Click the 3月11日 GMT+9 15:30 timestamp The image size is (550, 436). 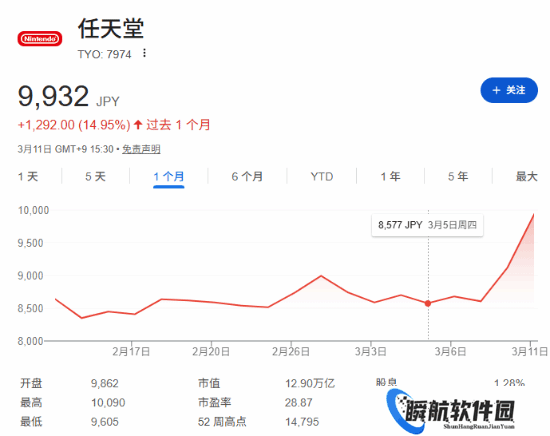[x=66, y=149]
